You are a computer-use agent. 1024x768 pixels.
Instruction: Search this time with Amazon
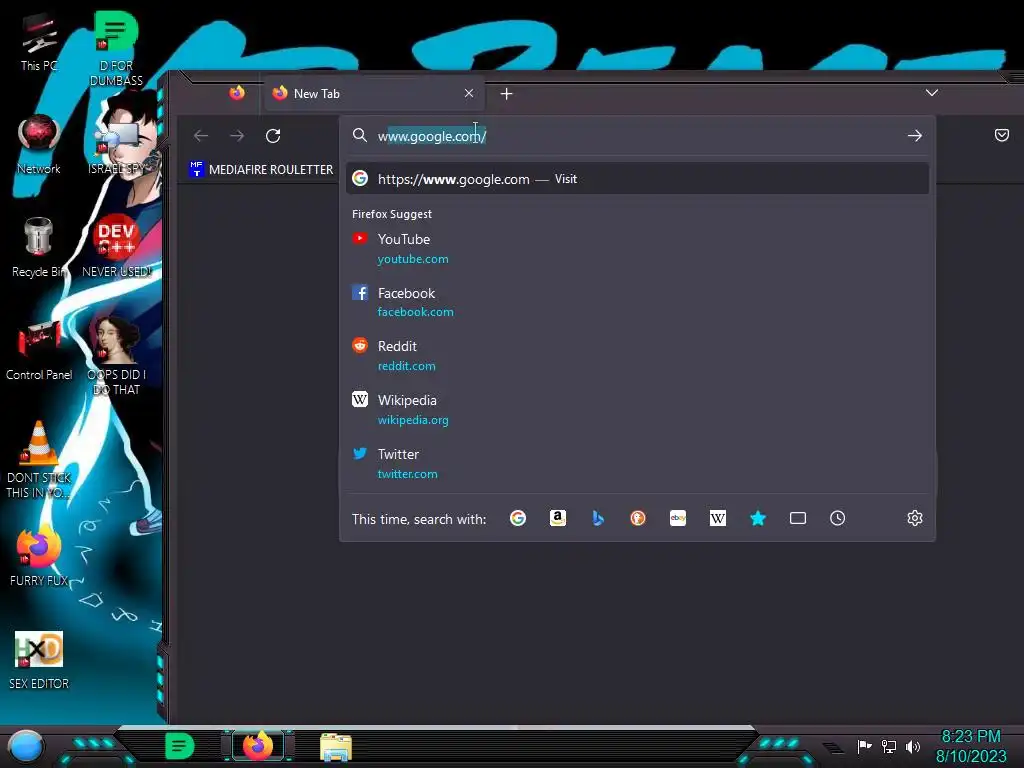(558, 519)
